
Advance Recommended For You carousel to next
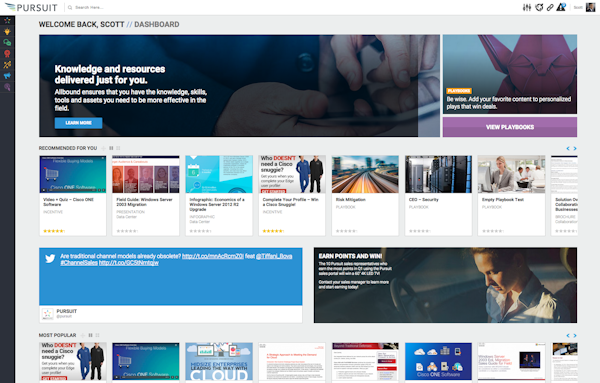(575, 148)
